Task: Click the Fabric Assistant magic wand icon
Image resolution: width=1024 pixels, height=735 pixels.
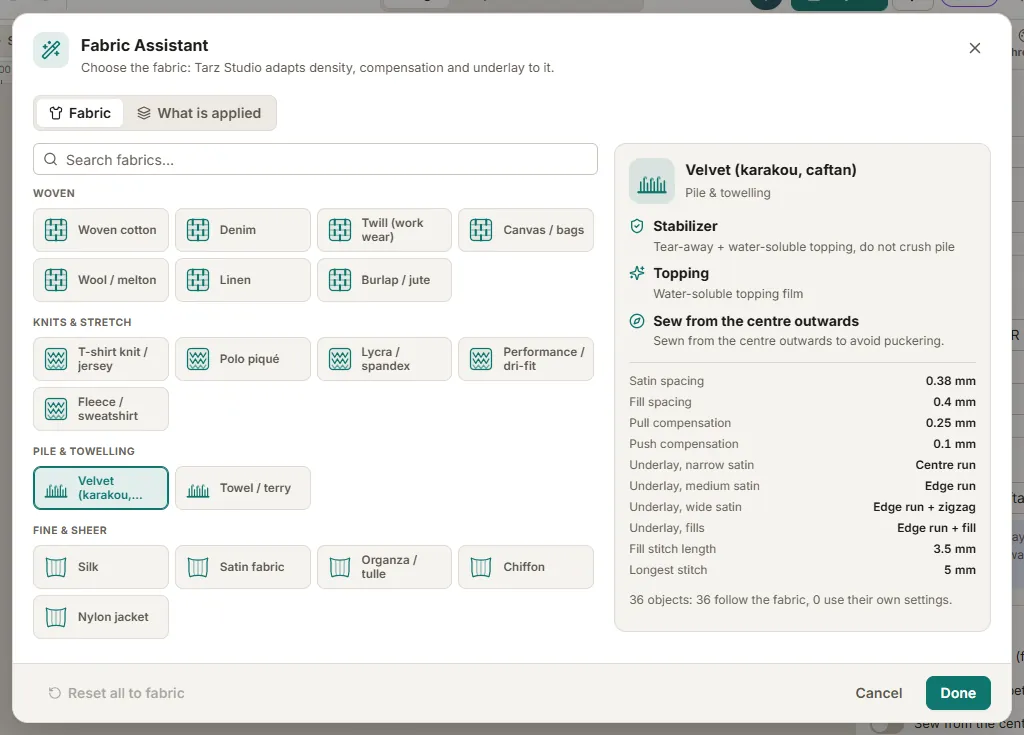Action: pyautogui.click(x=51, y=50)
